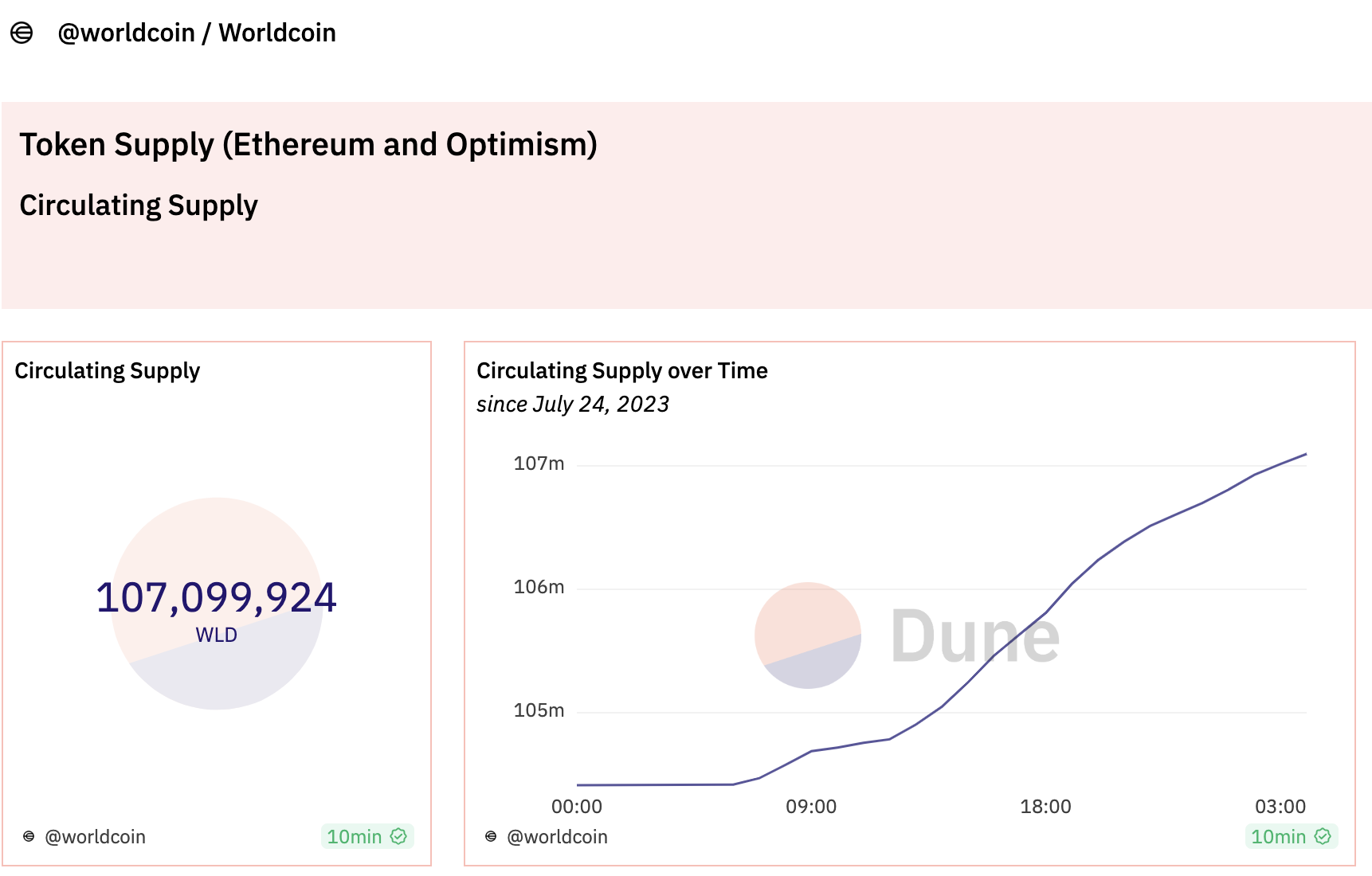Click the Token Supply (Ethereum and Optimism) heading
The image size is (1372, 876).
click(x=308, y=145)
